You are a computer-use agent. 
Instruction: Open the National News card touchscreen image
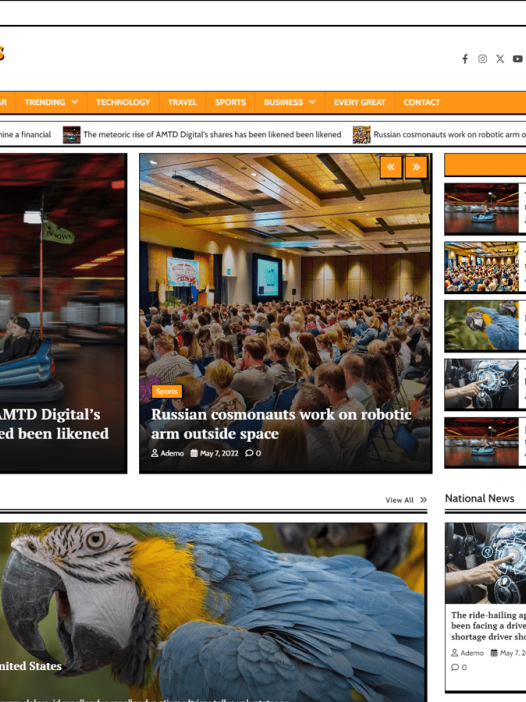point(486,564)
